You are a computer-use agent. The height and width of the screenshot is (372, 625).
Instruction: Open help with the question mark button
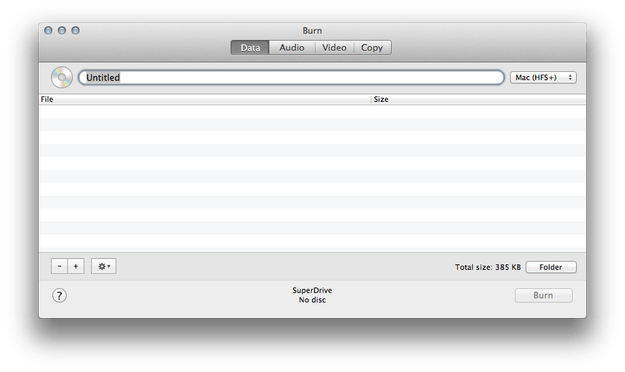point(59,295)
